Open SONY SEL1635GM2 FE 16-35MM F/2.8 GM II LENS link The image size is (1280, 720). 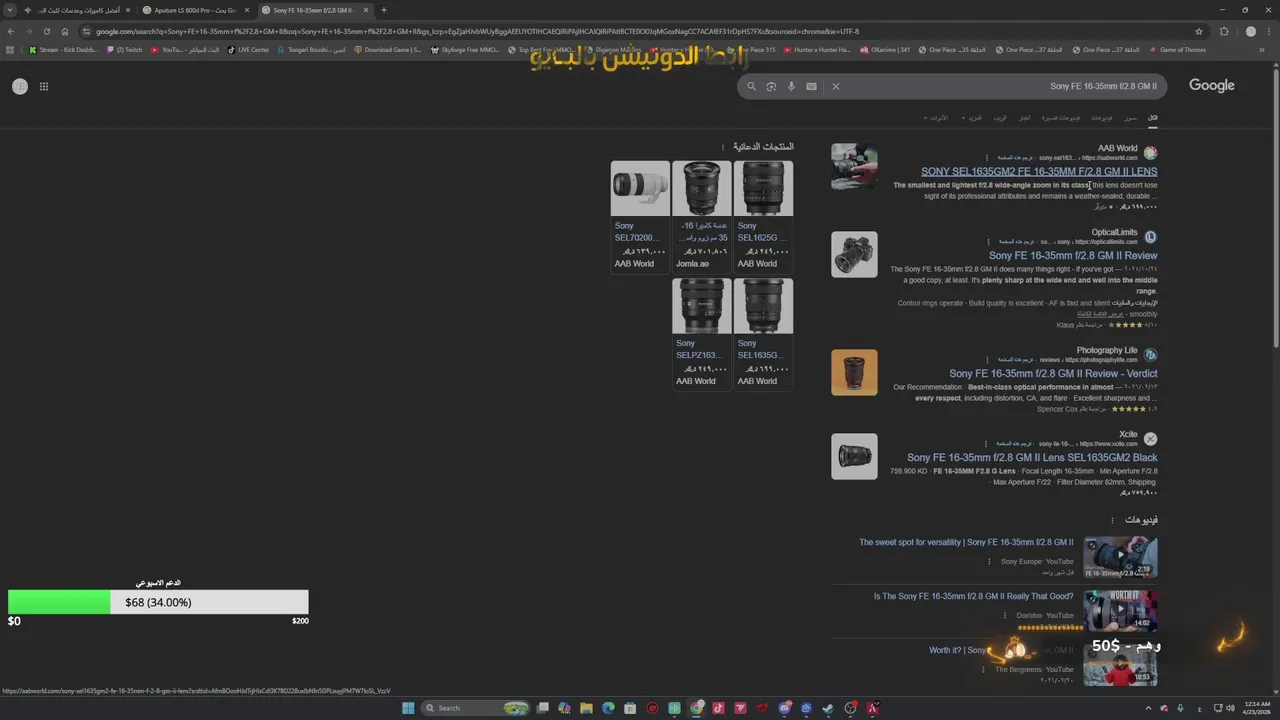[x=1039, y=171]
